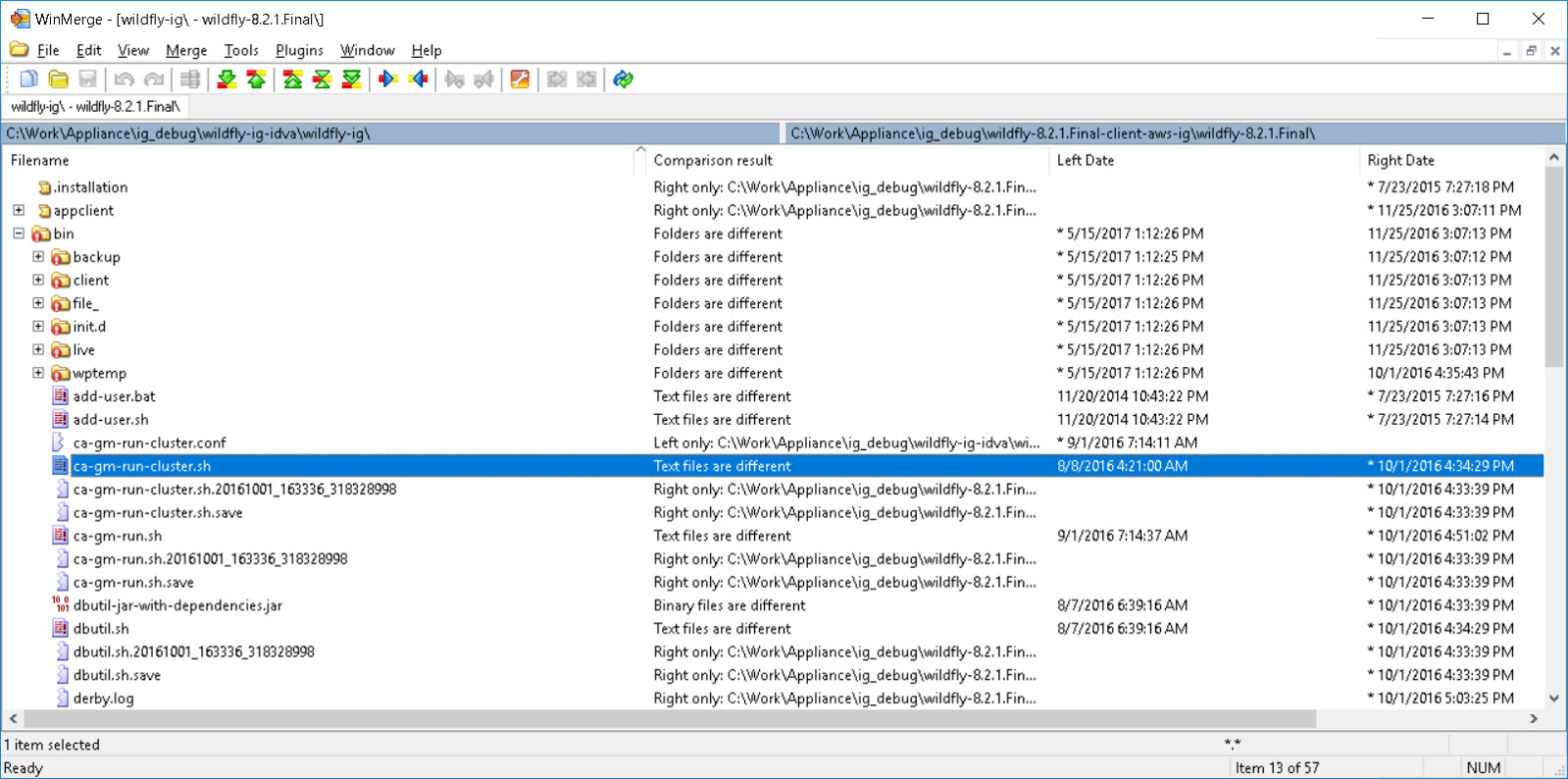Click the All Right toolbar icon
The width and height of the screenshot is (1568, 779).
coord(557,79)
